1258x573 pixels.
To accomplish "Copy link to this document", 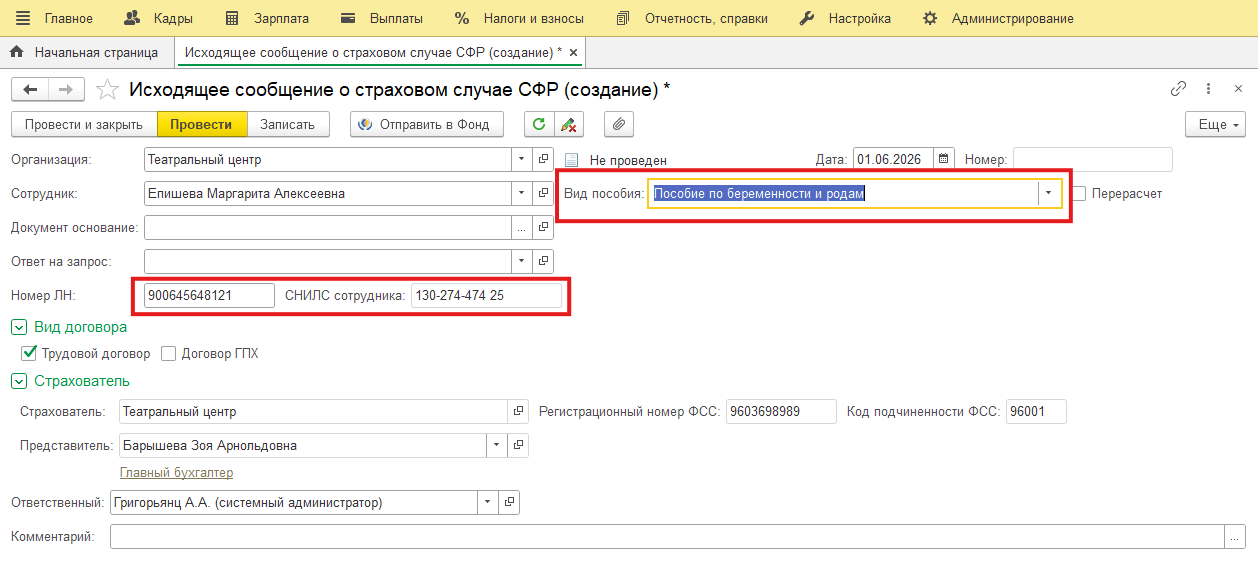I will [1179, 88].
